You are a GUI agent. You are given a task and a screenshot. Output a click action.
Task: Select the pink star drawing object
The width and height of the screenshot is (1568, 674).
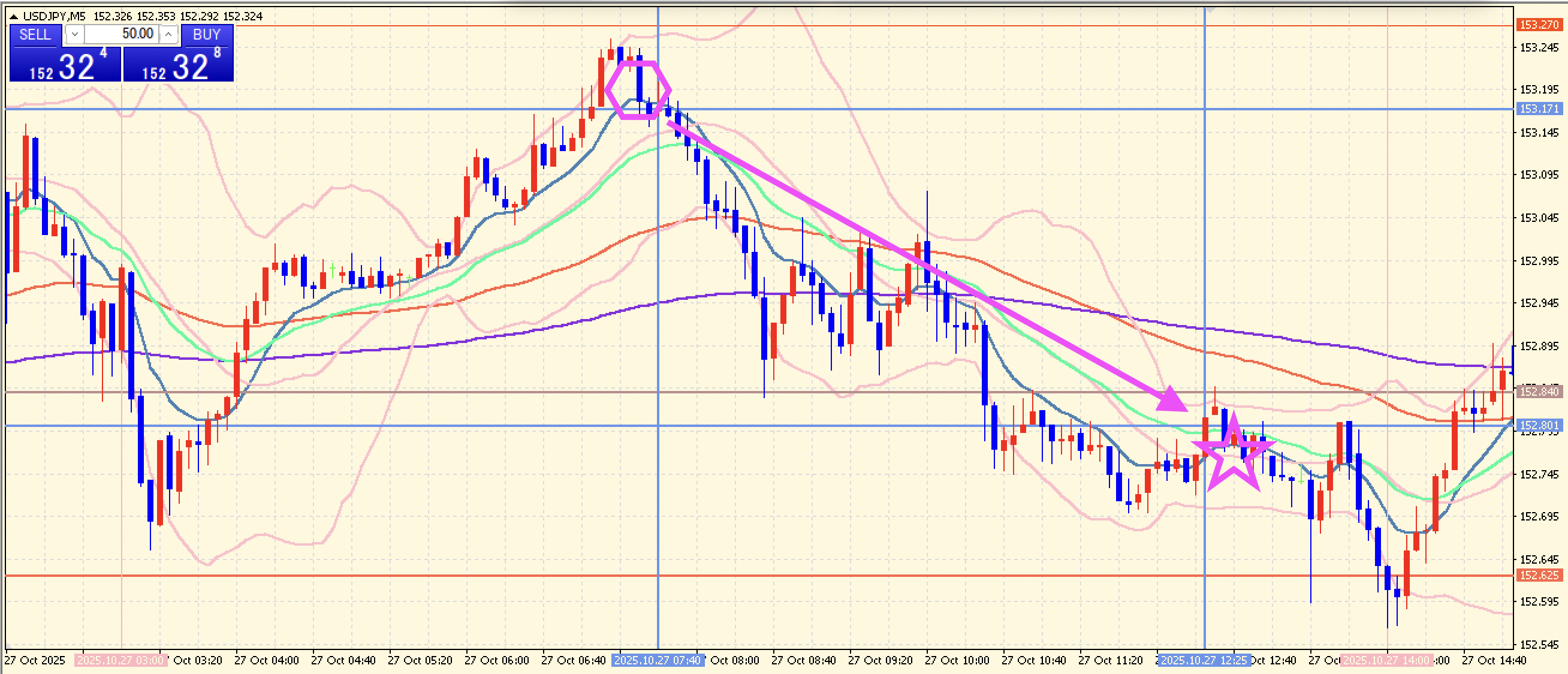click(1213, 479)
